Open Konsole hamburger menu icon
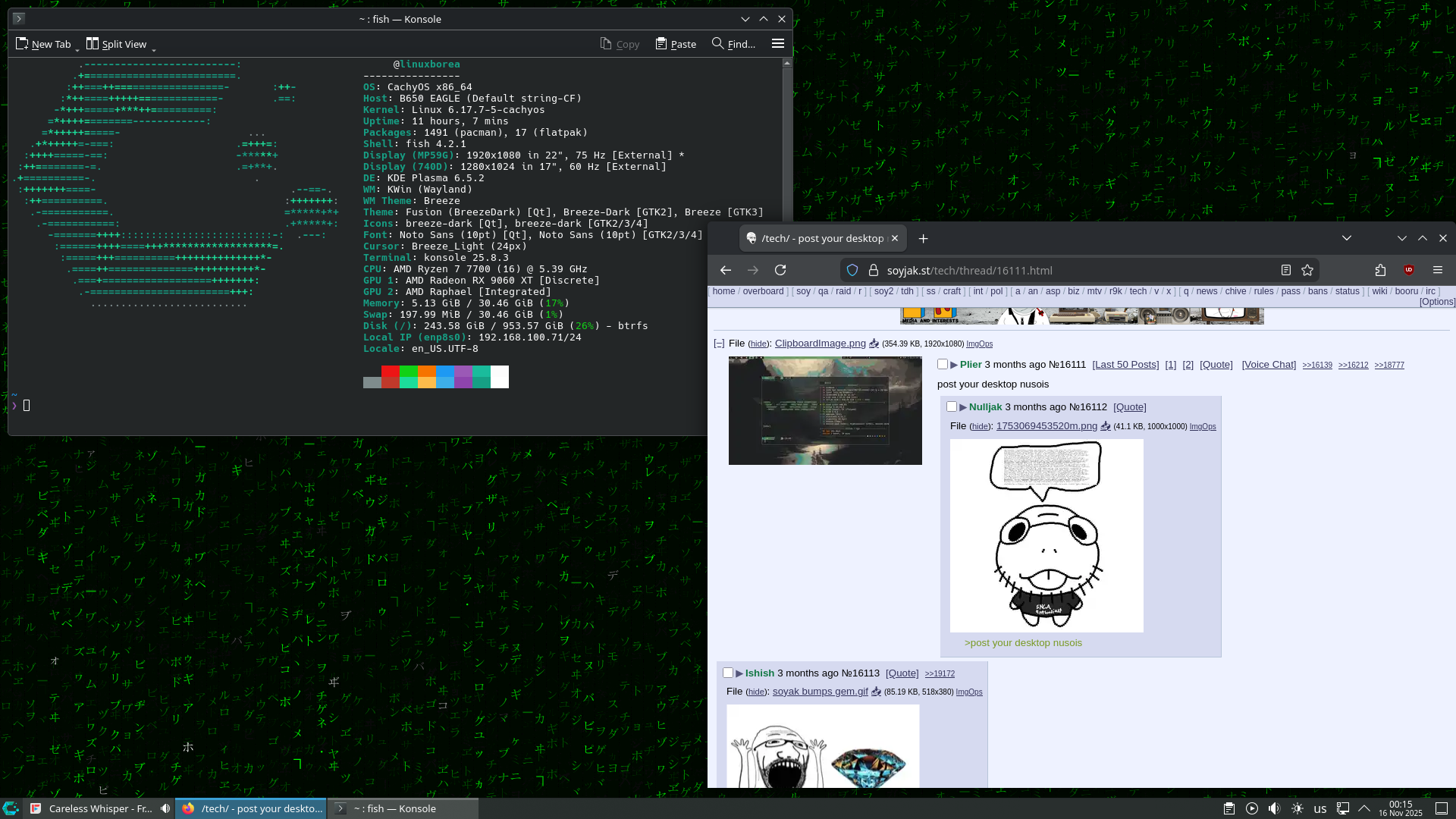This screenshot has height=819, width=1456. [x=777, y=44]
